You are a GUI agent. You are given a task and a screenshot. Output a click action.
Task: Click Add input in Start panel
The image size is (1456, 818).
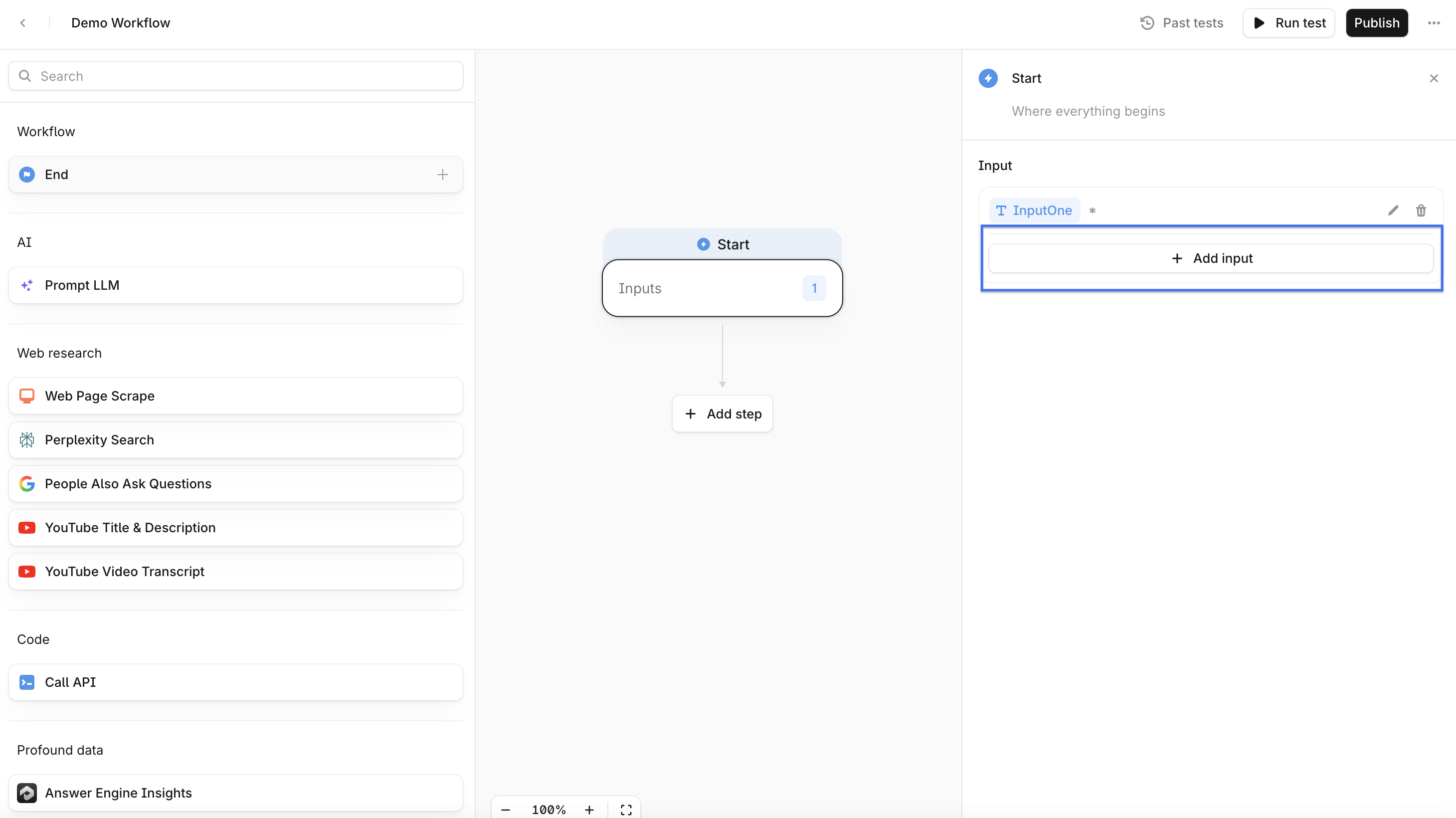click(1211, 258)
